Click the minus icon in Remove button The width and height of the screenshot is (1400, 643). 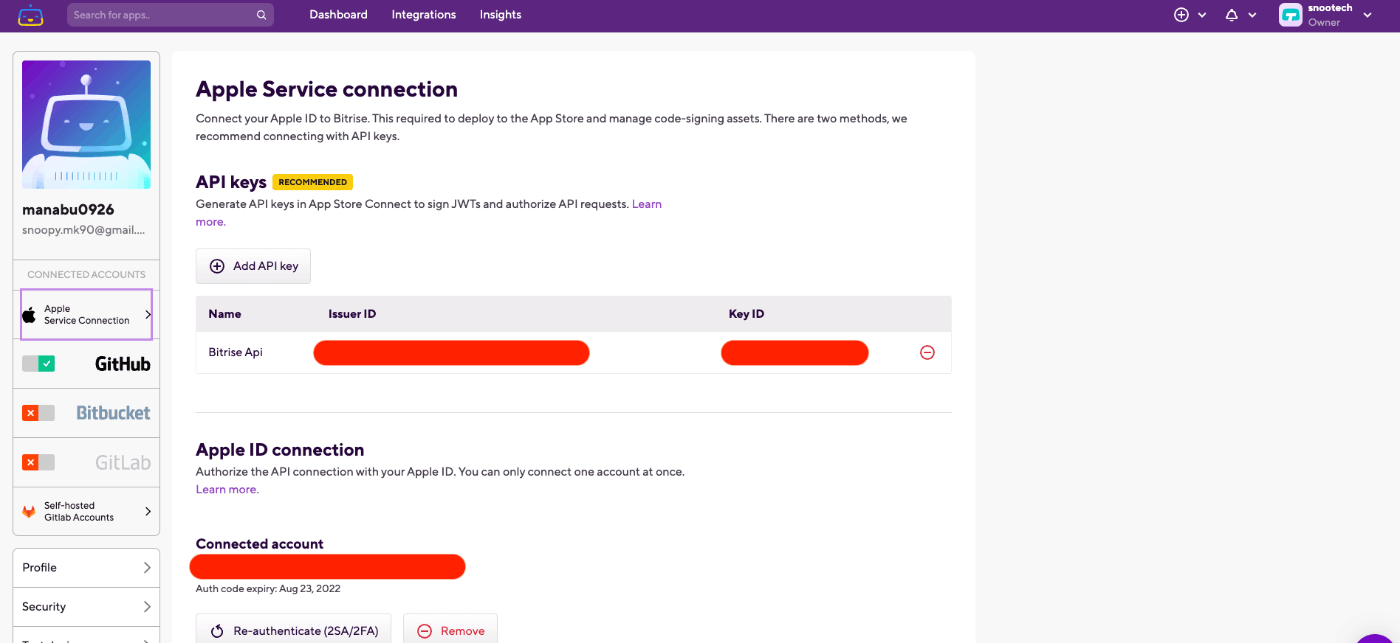pyautogui.click(x=424, y=631)
